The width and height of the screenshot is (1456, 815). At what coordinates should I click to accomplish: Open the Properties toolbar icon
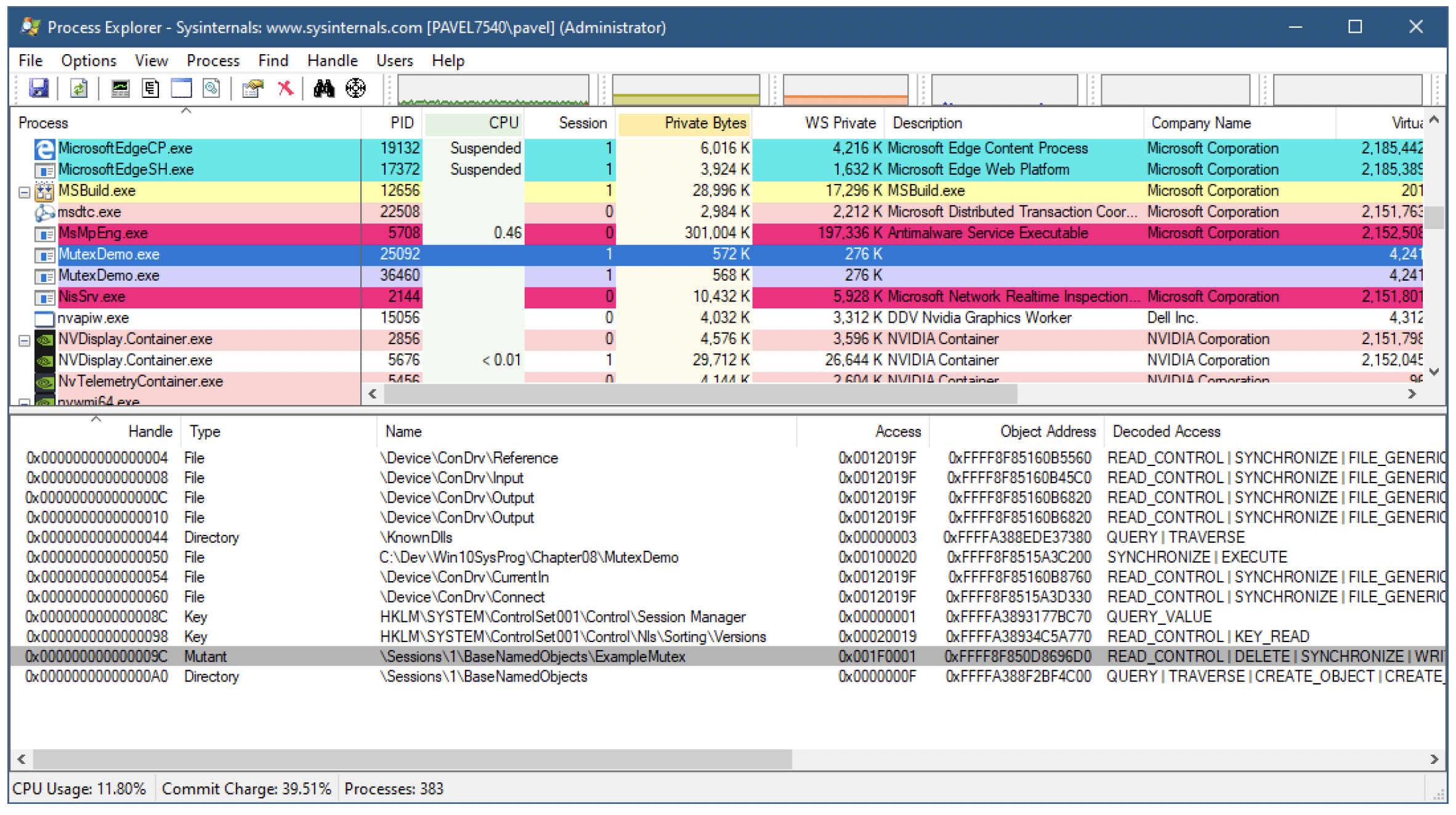coord(253,89)
